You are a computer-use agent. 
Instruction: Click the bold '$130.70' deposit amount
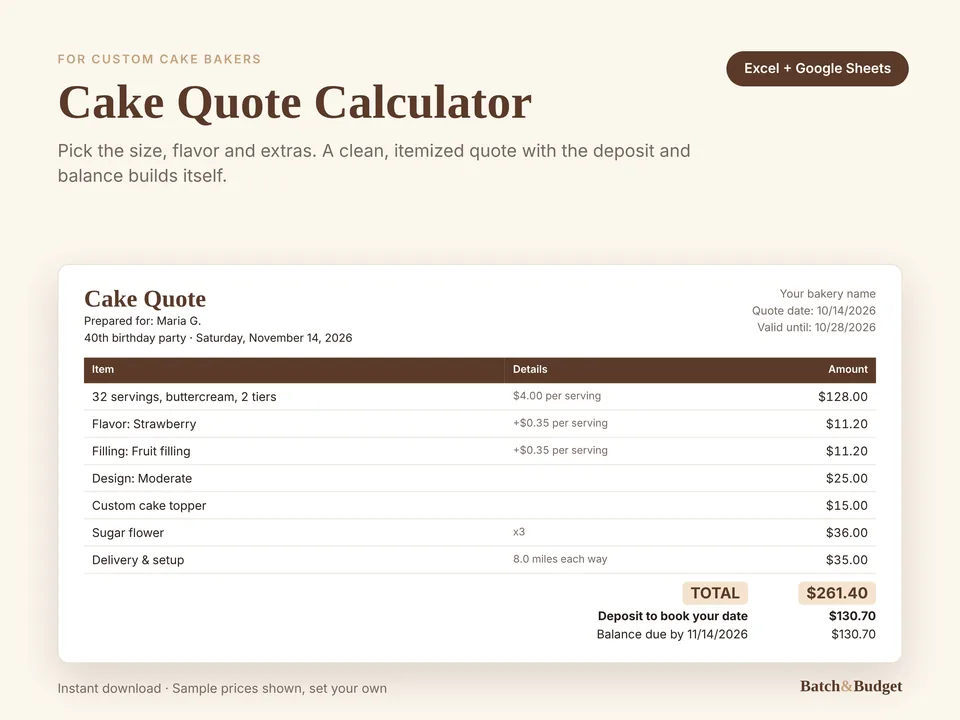point(852,617)
